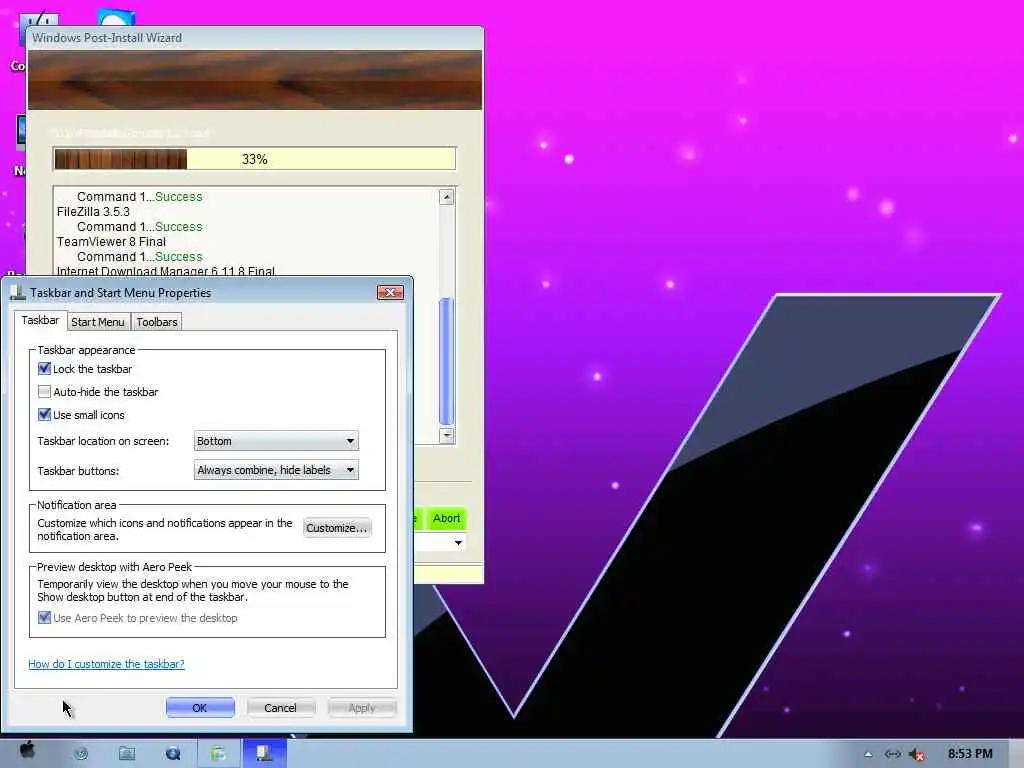Click the OK button
Screen dimensions: 1024x768
(x=200, y=708)
